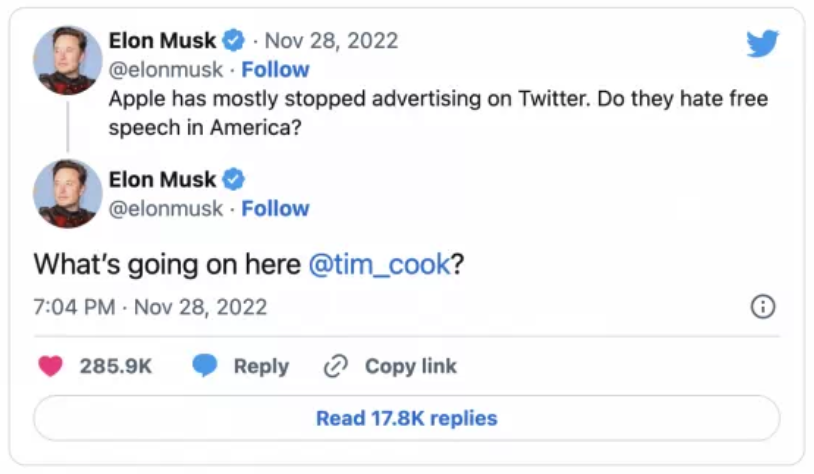Screen dimensions: 814x474
Task: Follow from the top tweet's Follow link
Action: (275, 70)
